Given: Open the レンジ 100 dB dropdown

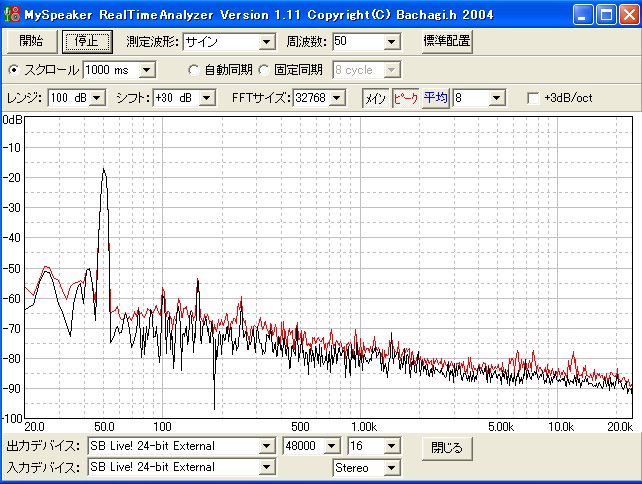Looking at the screenshot, I should [x=97, y=98].
